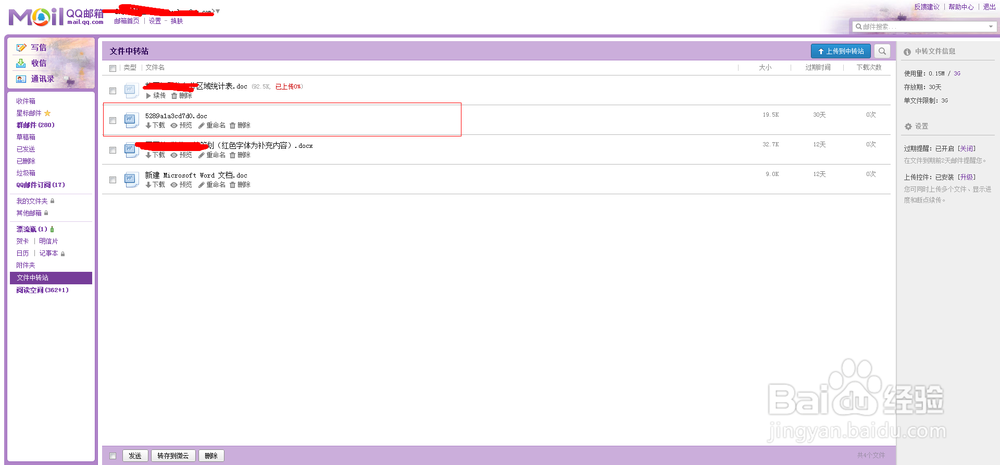Click the star icon next to 星标邮件

point(47,113)
